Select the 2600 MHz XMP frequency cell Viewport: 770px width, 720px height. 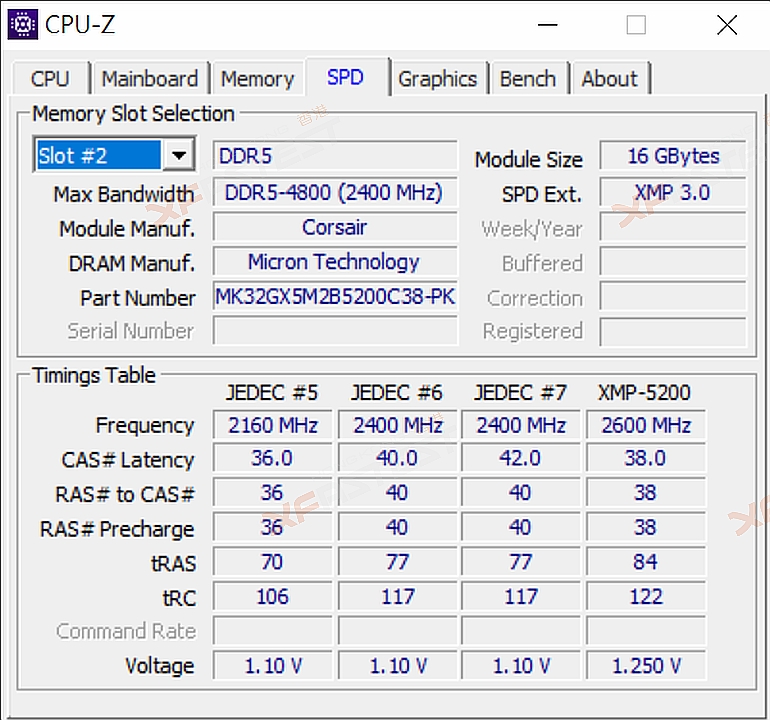tap(646, 425)
